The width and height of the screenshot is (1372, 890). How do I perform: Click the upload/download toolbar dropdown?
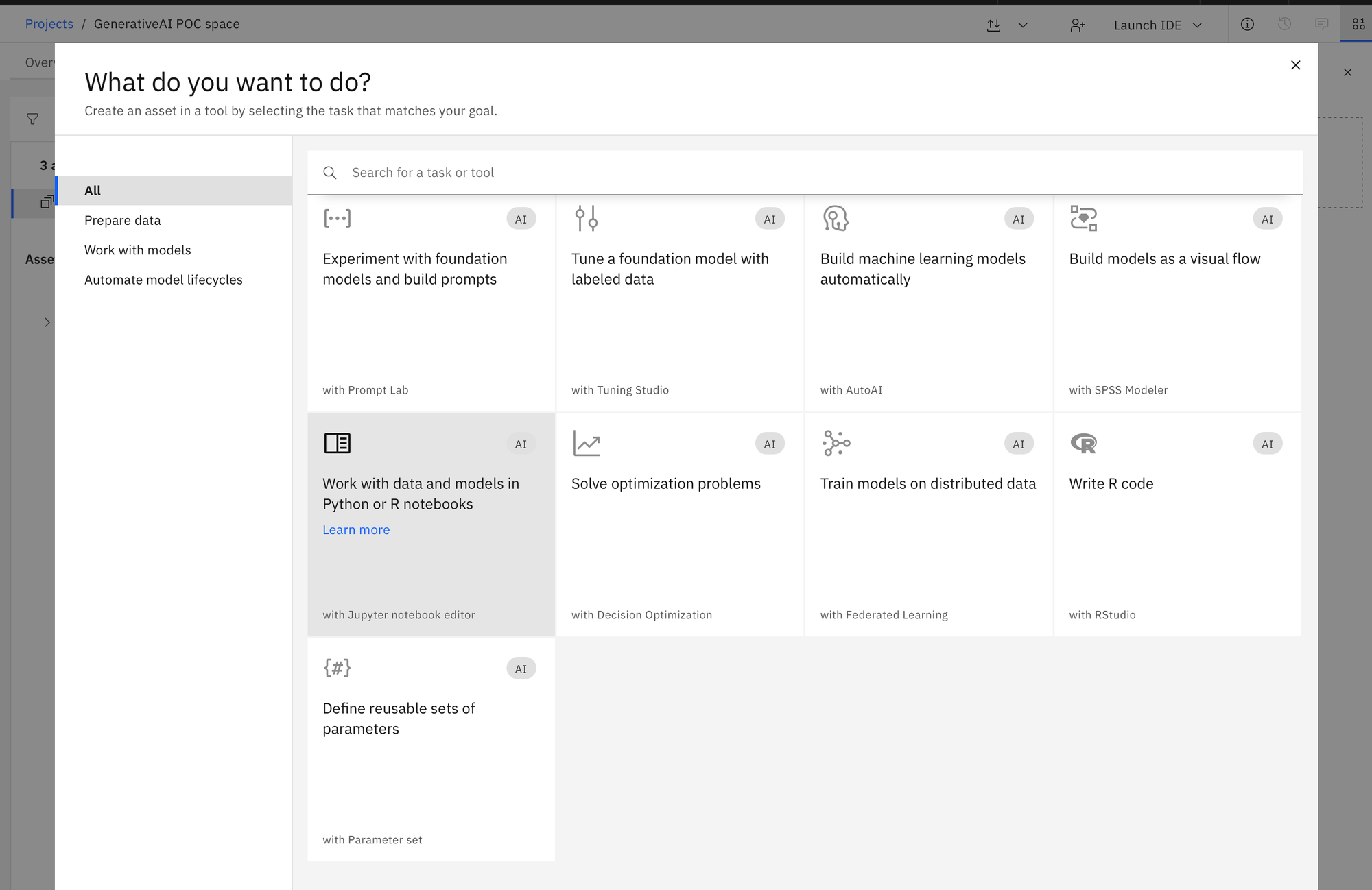1022,25
